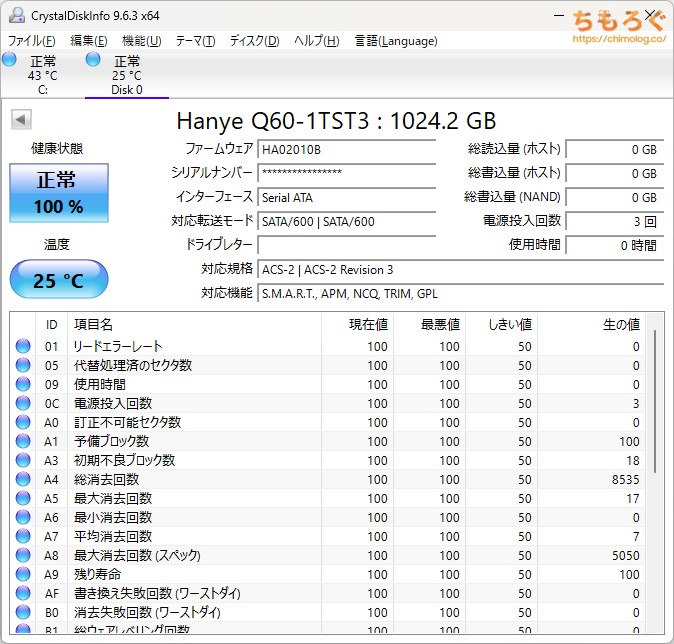
Task: Open the ファイル(F) menu
Action: point(31,41)
